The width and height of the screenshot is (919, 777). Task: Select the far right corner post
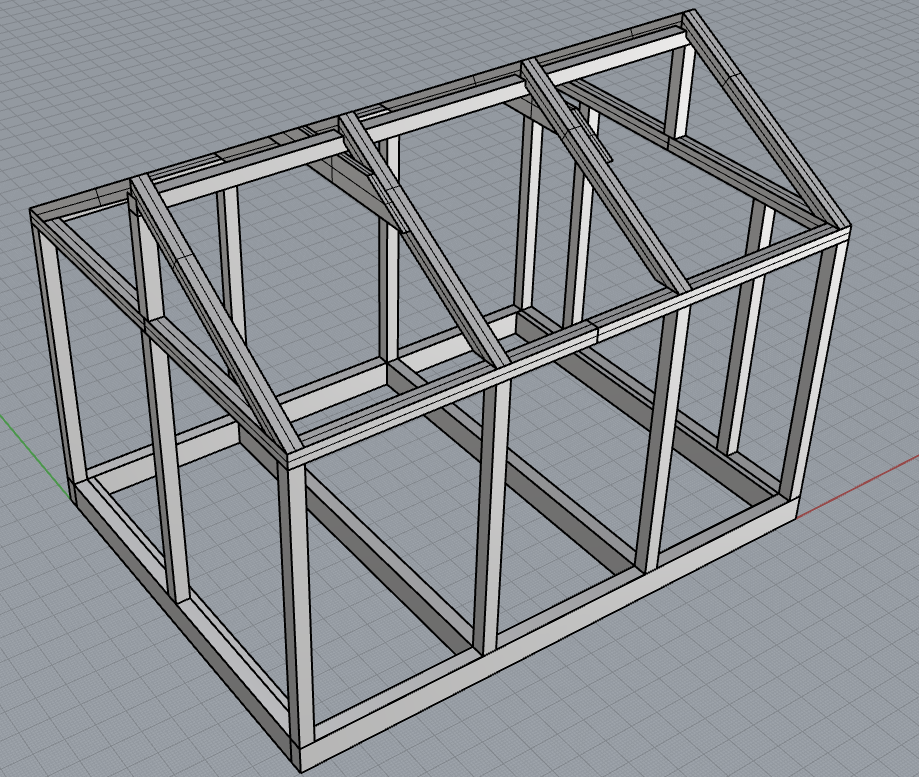coord(815,371)
